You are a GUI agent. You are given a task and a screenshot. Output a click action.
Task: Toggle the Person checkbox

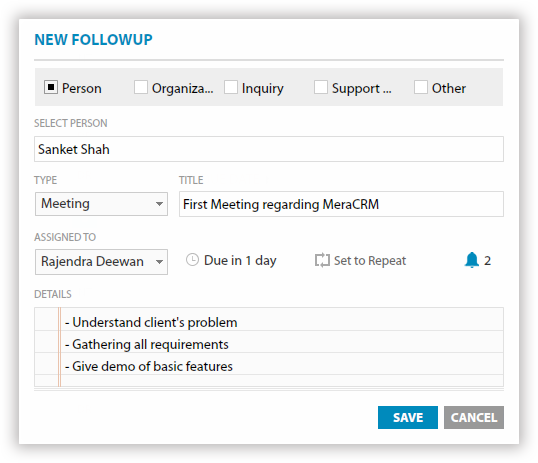point(51,87)
